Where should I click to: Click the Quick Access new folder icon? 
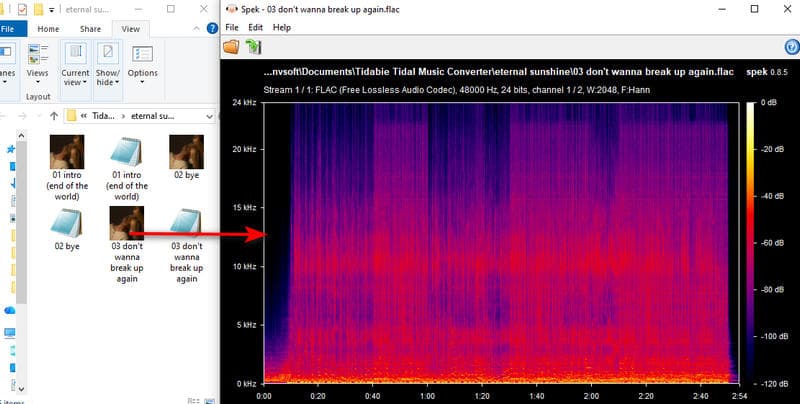38,9
